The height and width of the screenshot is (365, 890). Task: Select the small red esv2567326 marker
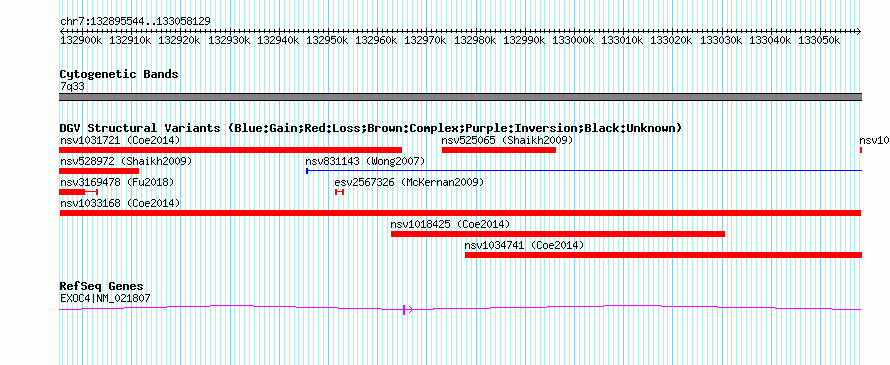click(339, 192)
